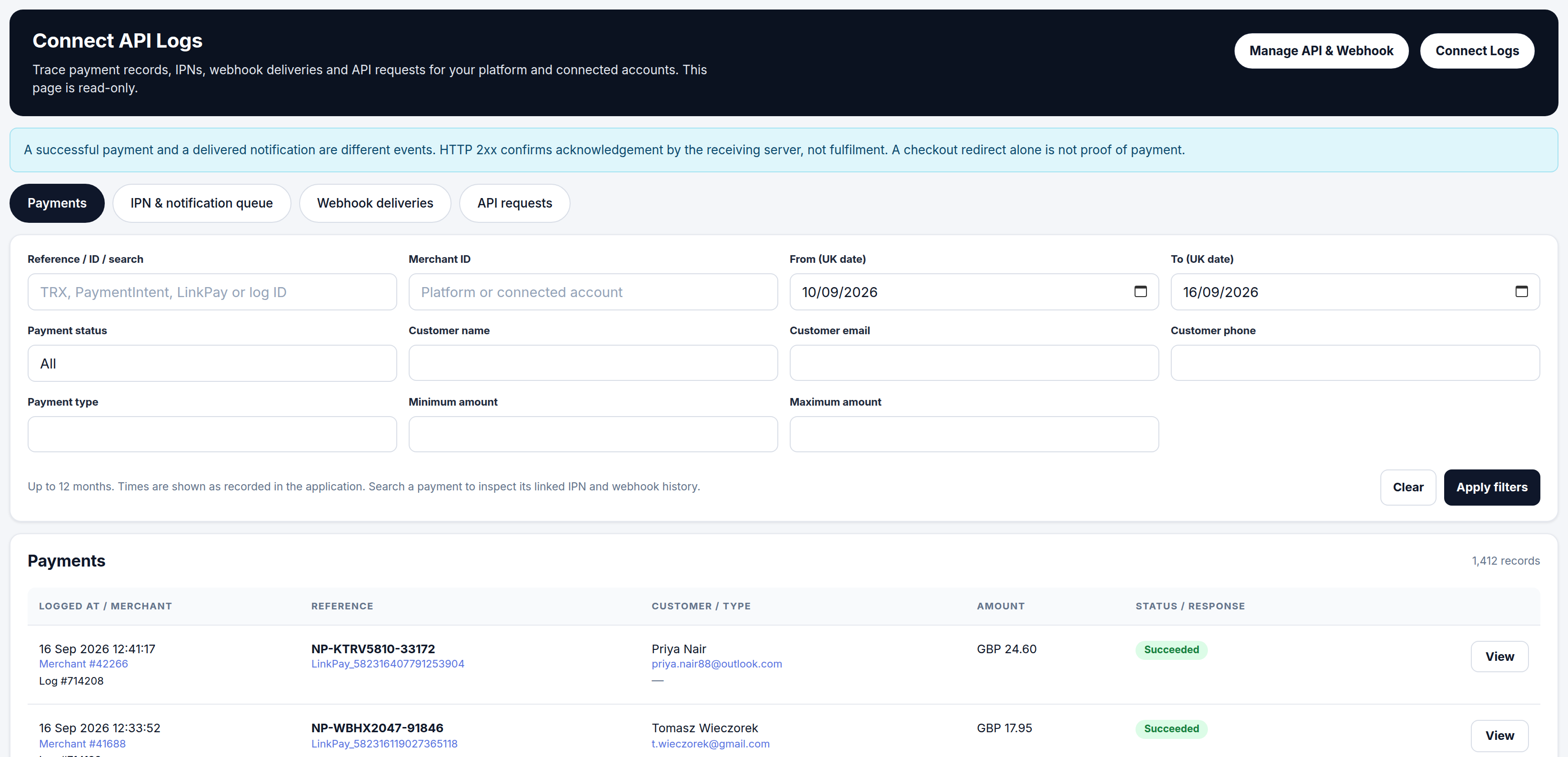Click amount GBP 17.95
This screenshot has width=1568, height=757.
coord(1005,728)
